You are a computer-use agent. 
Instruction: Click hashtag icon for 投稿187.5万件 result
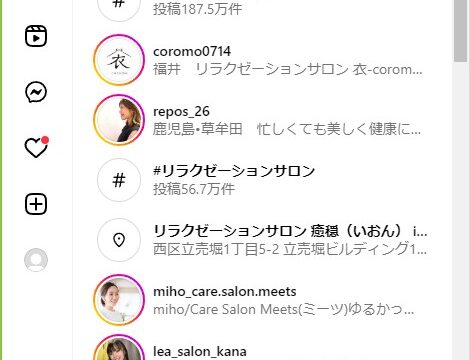coord(119,7)
